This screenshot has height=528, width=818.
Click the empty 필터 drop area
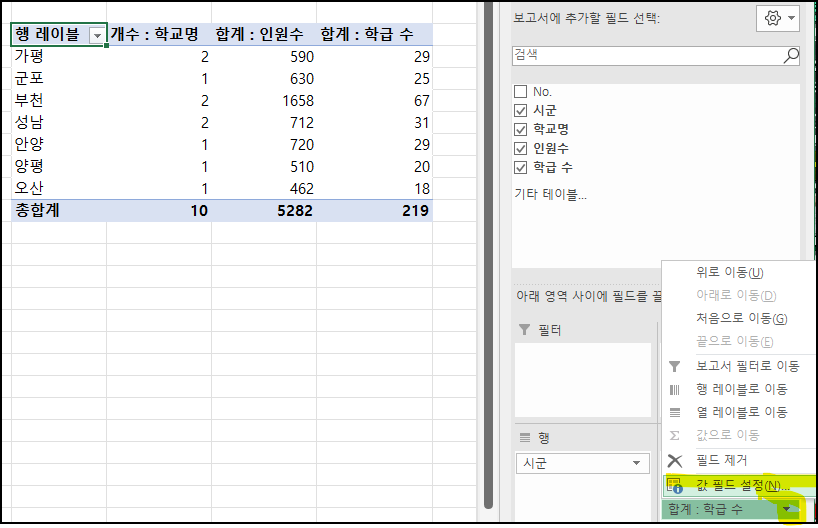583,380
